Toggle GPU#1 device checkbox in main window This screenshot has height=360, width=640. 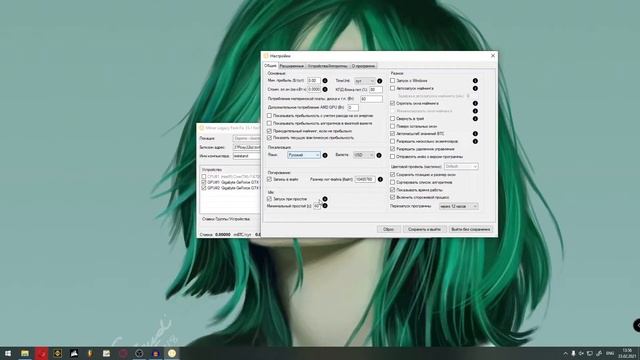204,182
